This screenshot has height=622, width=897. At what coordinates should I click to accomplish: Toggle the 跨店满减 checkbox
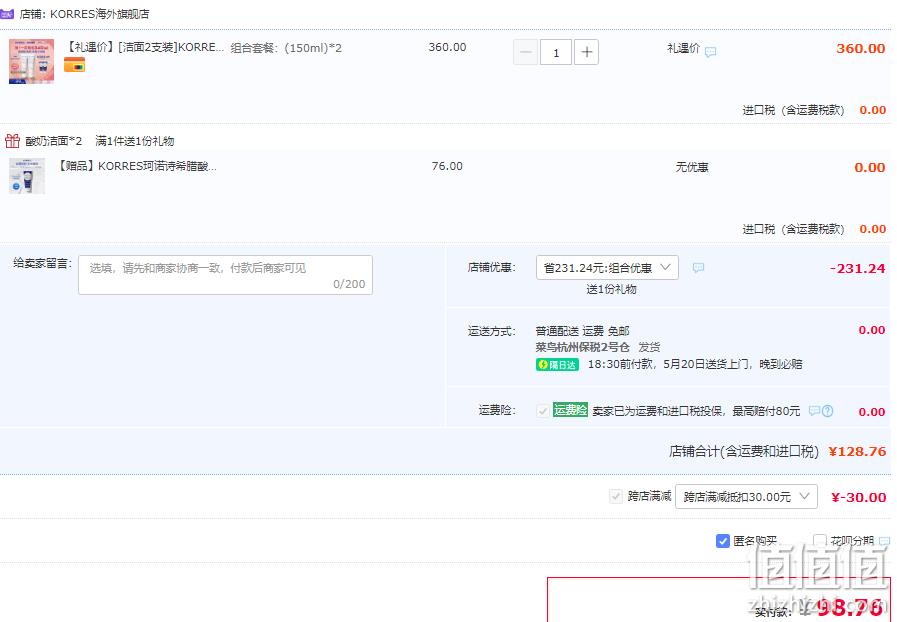point(616,496)
